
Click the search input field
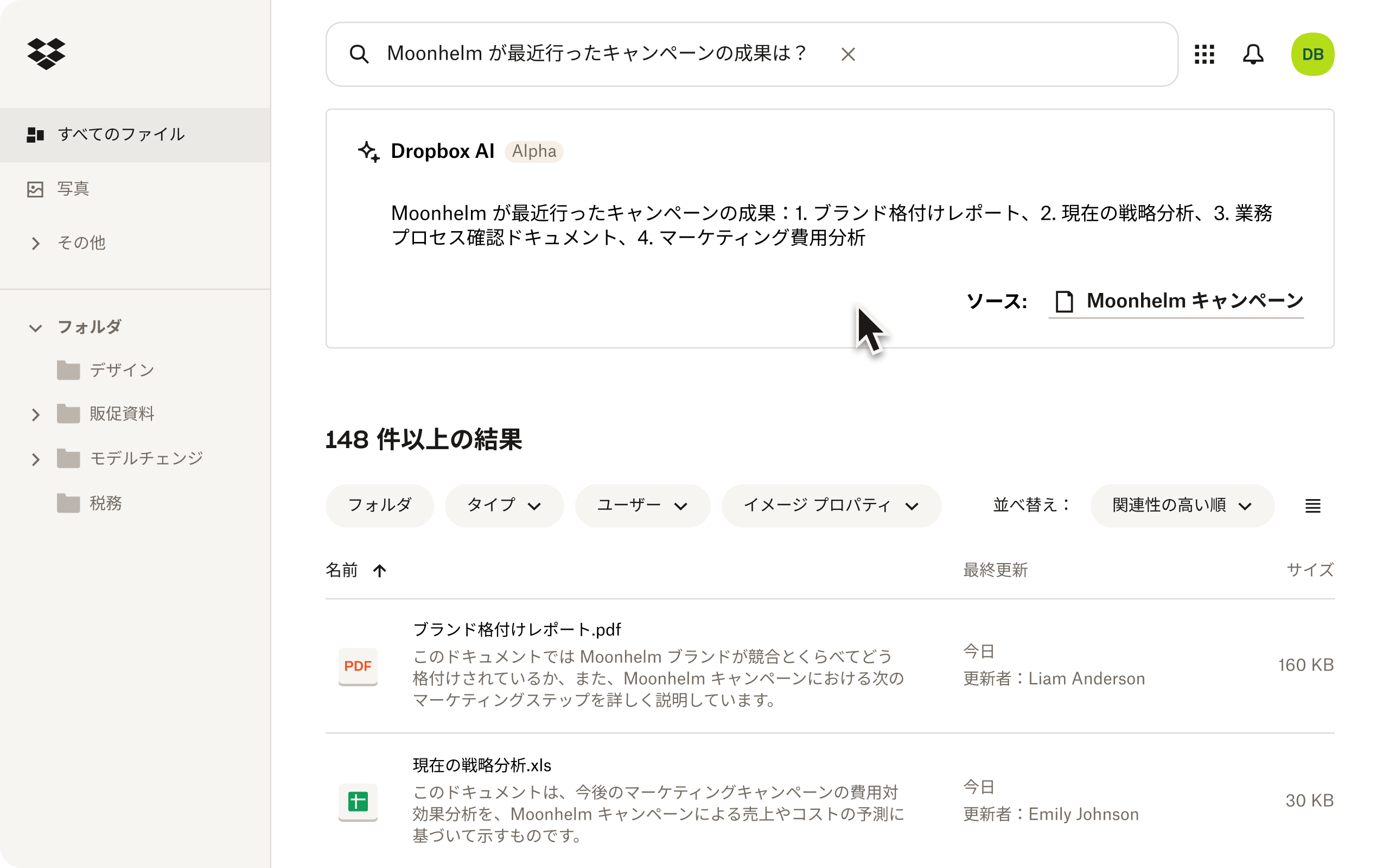(x=752, y=54)
